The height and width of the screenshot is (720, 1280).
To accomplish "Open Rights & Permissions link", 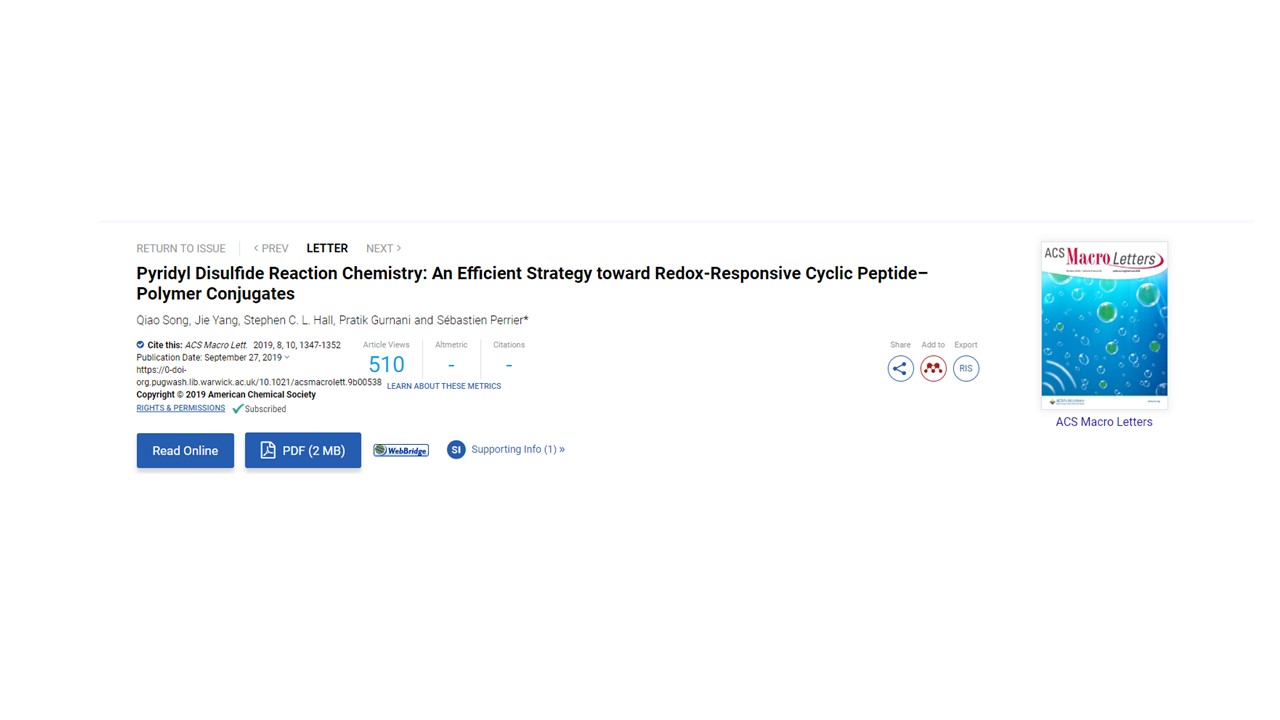I will (x=181, y=408).
